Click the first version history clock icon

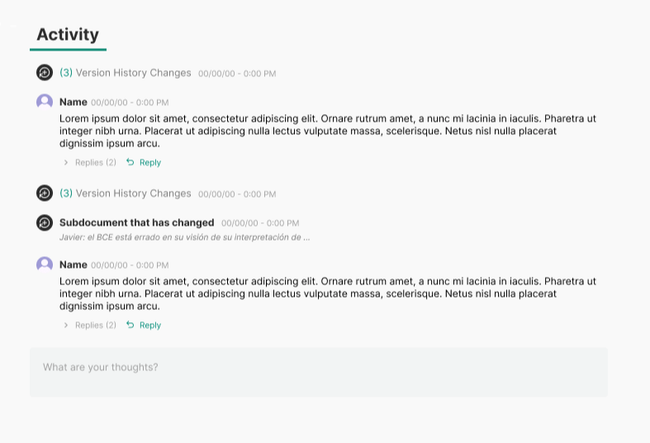coord(44,73)
